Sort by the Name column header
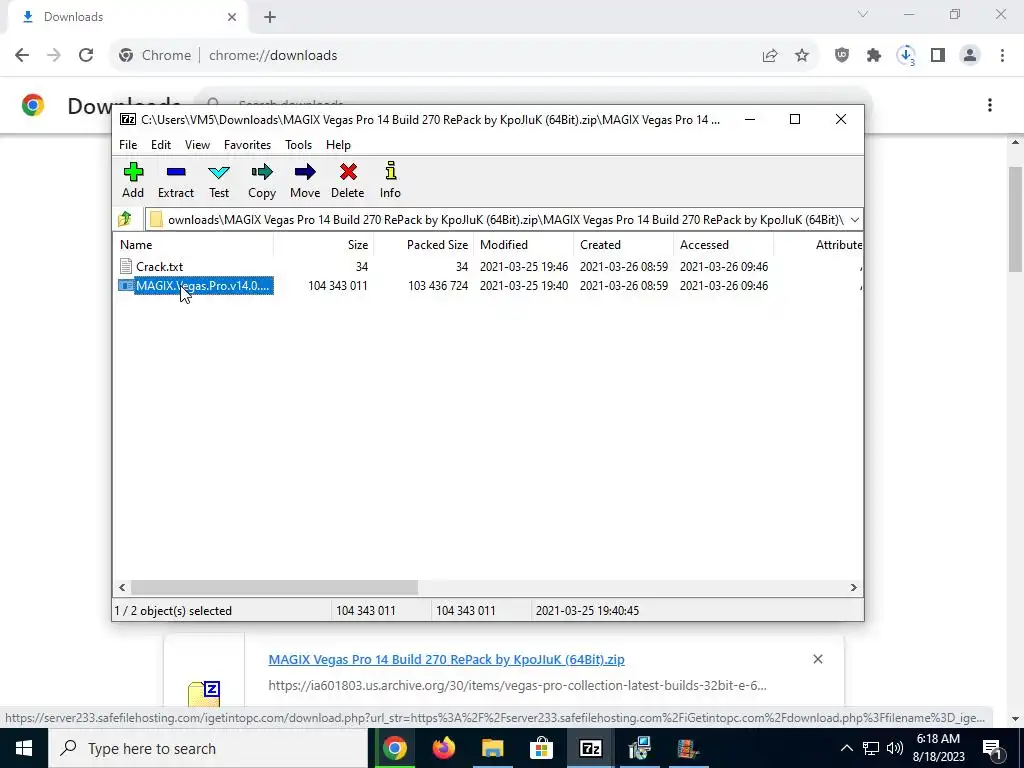Viewport: 1024px width, 768px height. tap(195, 245)
